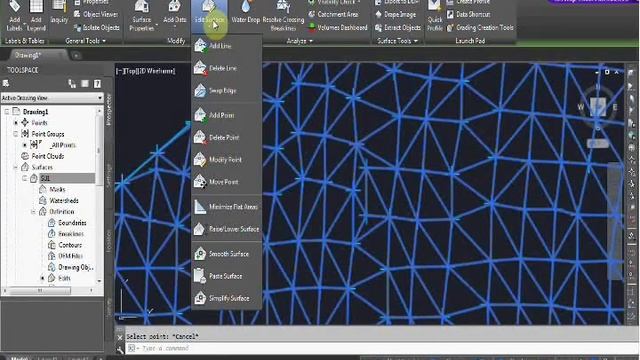
Task: Select Watersheds in the tree
Action: click(x=64, y=200)
